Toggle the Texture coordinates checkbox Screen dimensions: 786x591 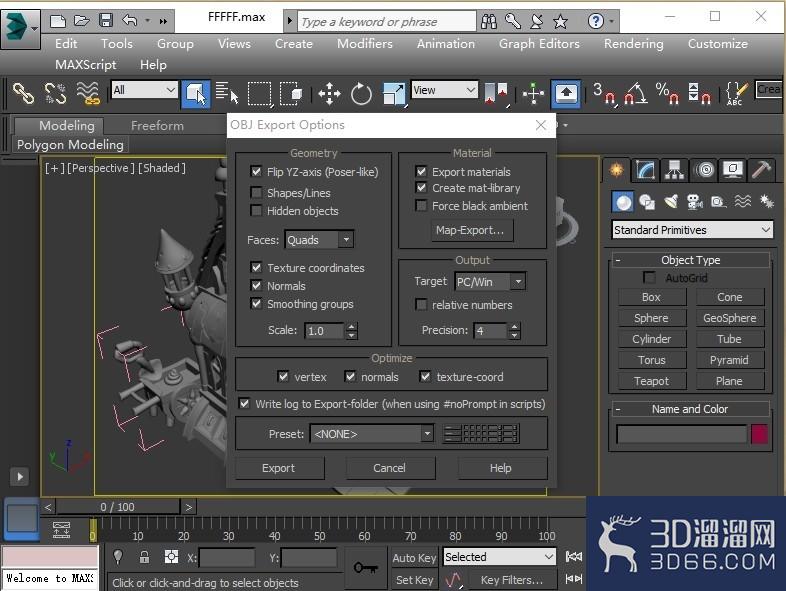pos(256,267)
